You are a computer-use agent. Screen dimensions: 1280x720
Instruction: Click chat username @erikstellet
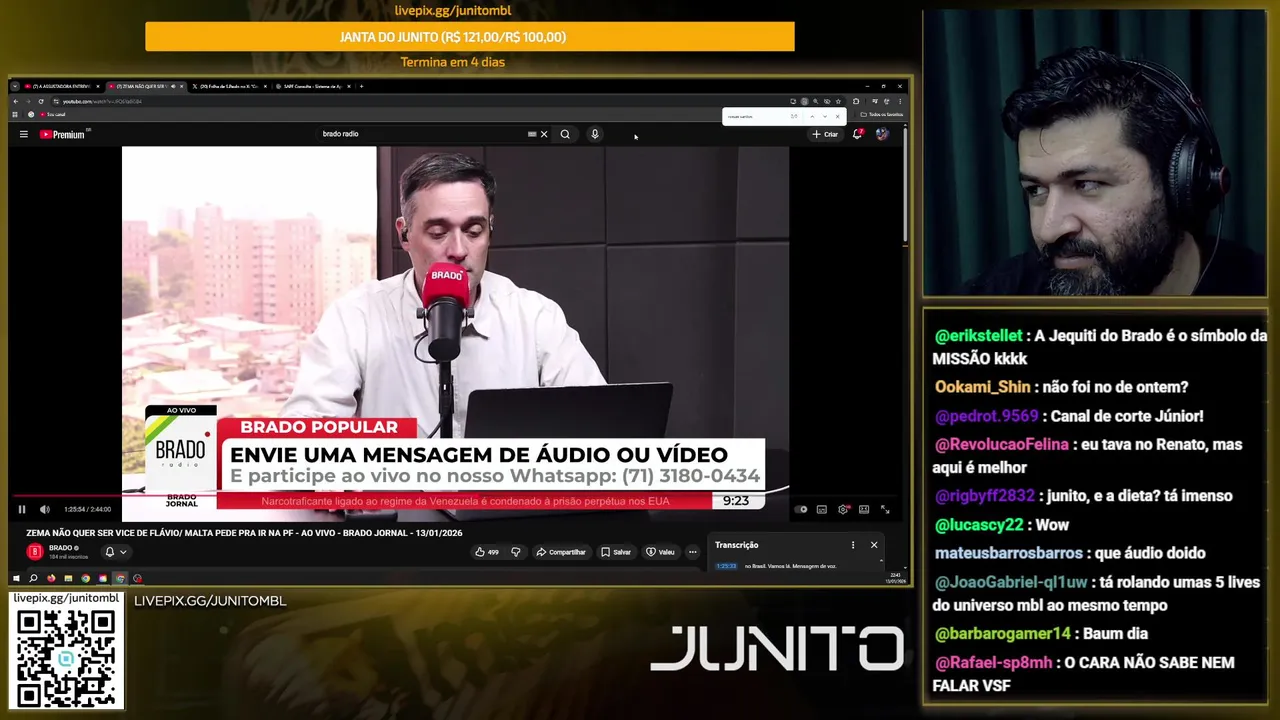pos(978,336)
